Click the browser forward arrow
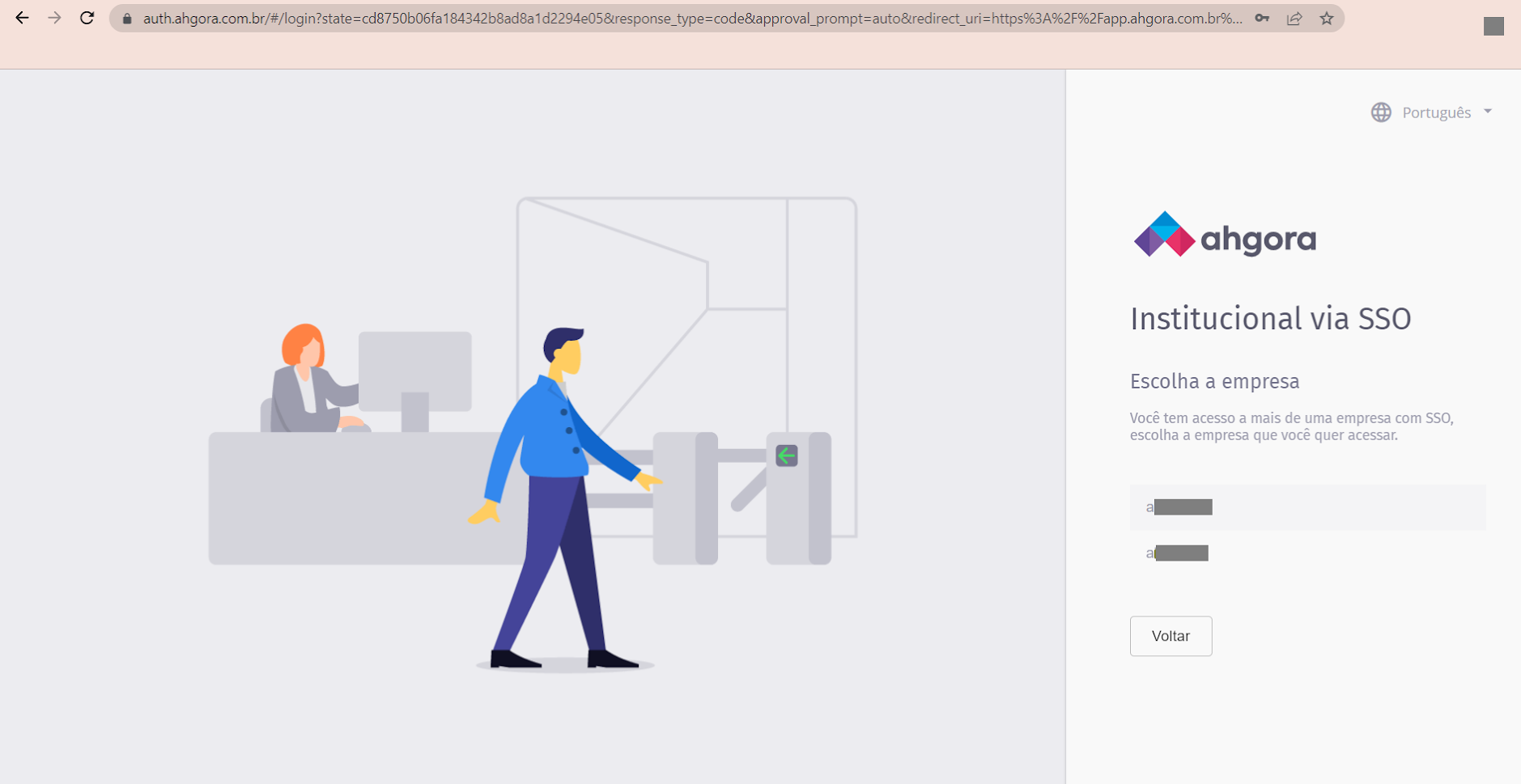The height and width of the screenshot is (784, 1521). (54, 18)
